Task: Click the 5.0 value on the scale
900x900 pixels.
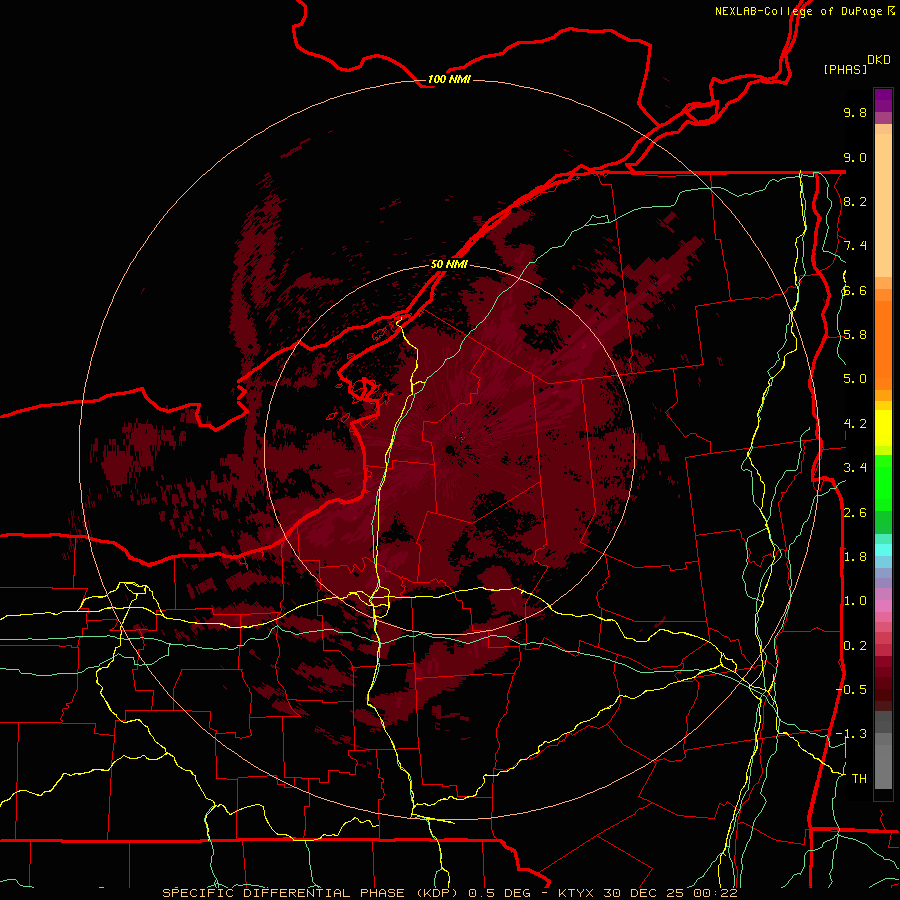Action: [855, 379]
